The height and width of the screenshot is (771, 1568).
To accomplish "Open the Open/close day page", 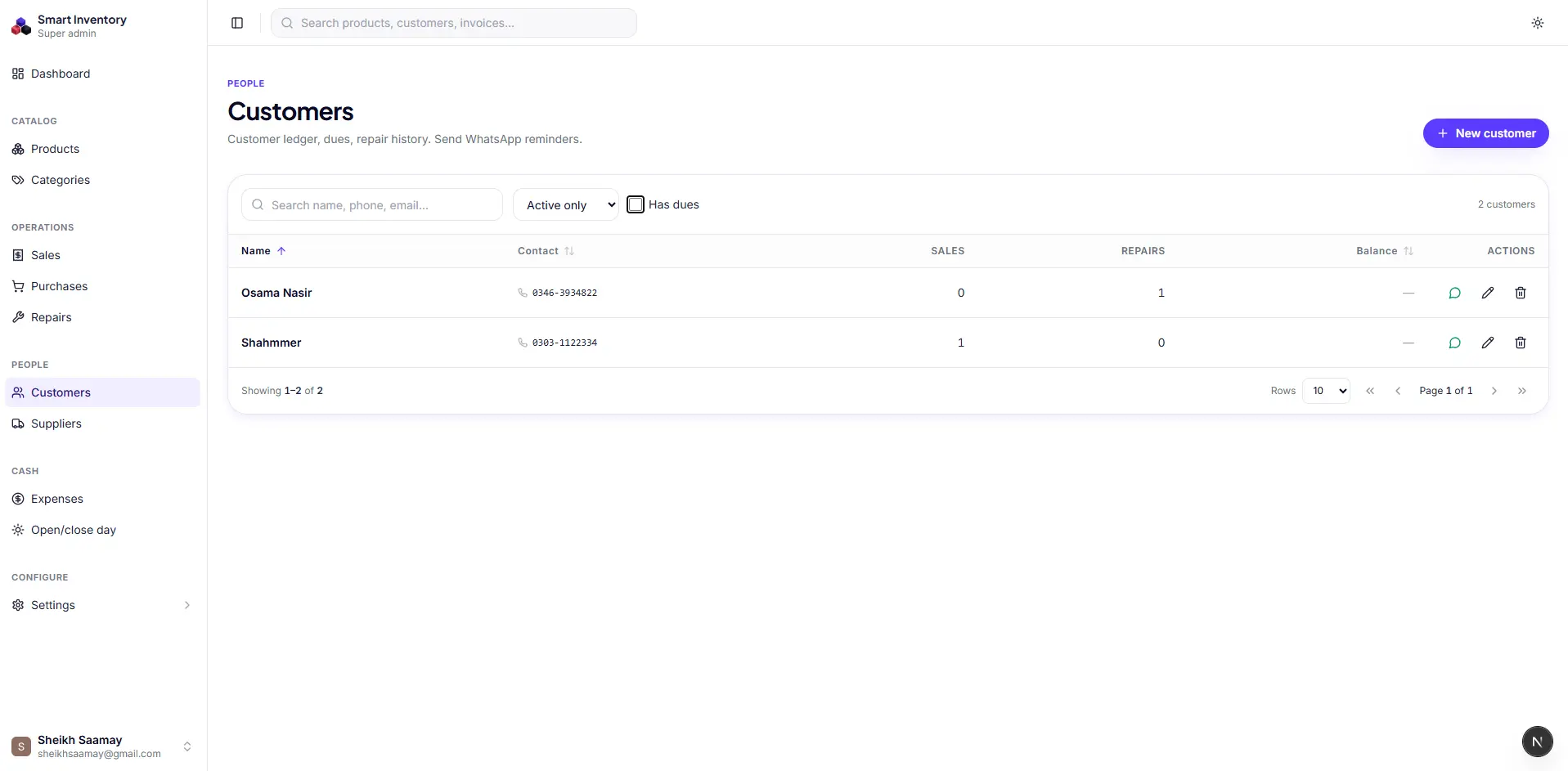I will pyautogui.click(x=103, y=530).
